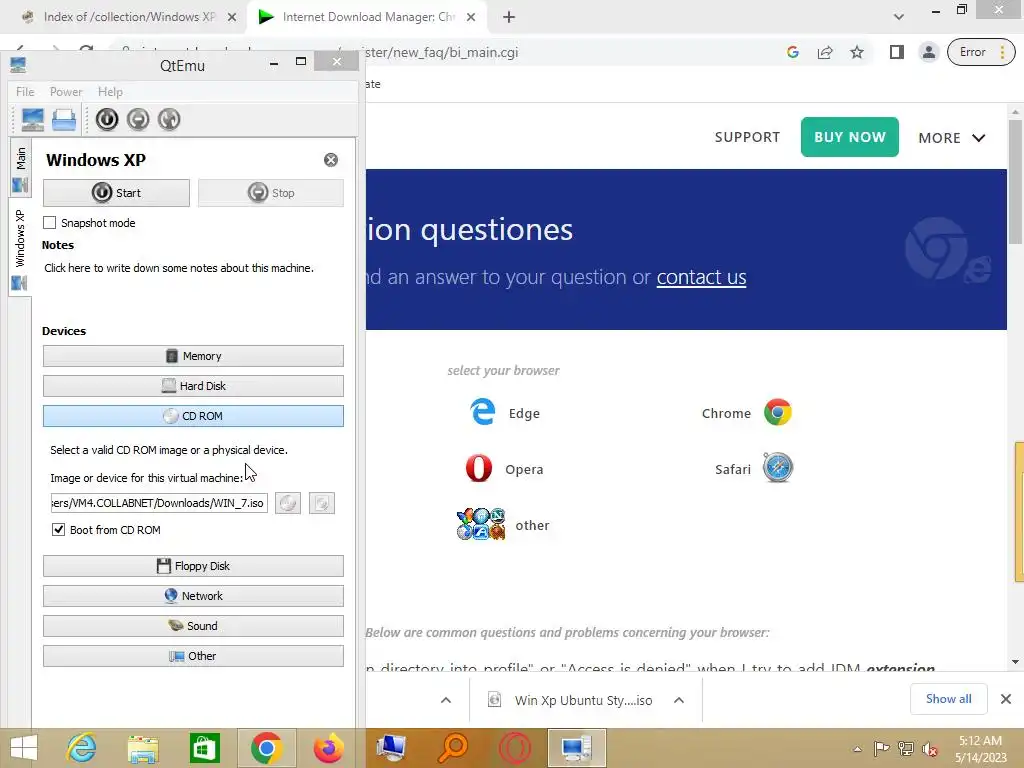The width and height of the screenshot is (1024, 768).
Task: Start the Windows XP virtual machine
Action: [x=116, y=193]
